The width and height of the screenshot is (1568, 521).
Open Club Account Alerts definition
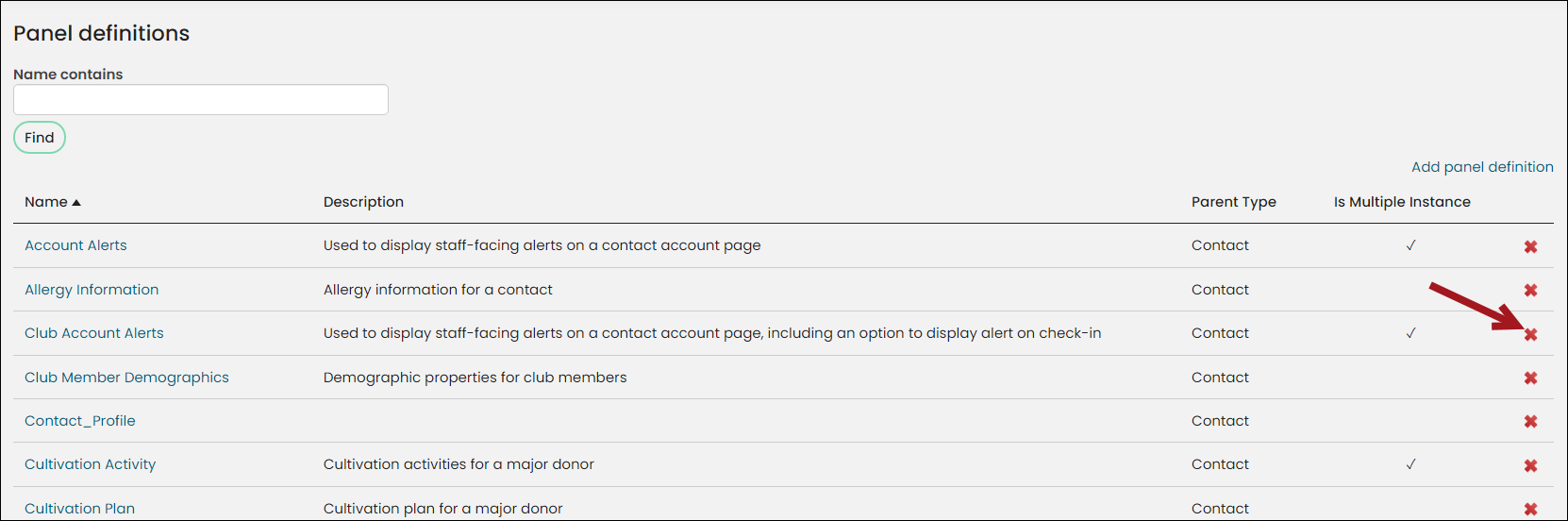coord(94,333)
